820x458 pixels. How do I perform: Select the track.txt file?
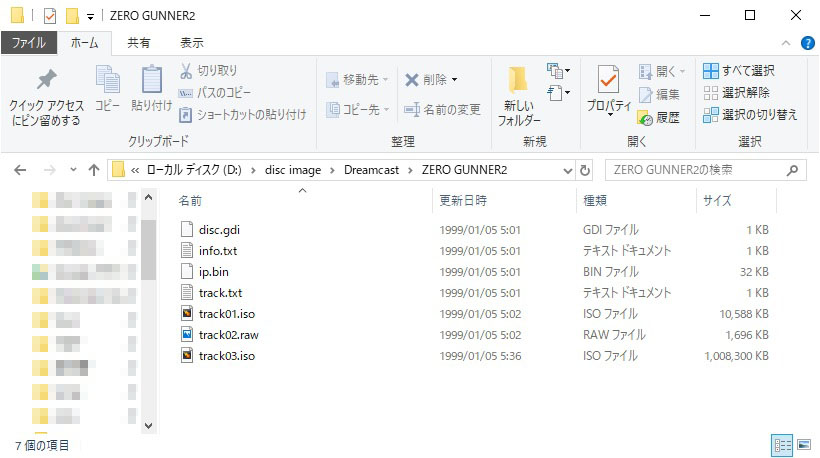pyautogui.click(x=220, y=293)
